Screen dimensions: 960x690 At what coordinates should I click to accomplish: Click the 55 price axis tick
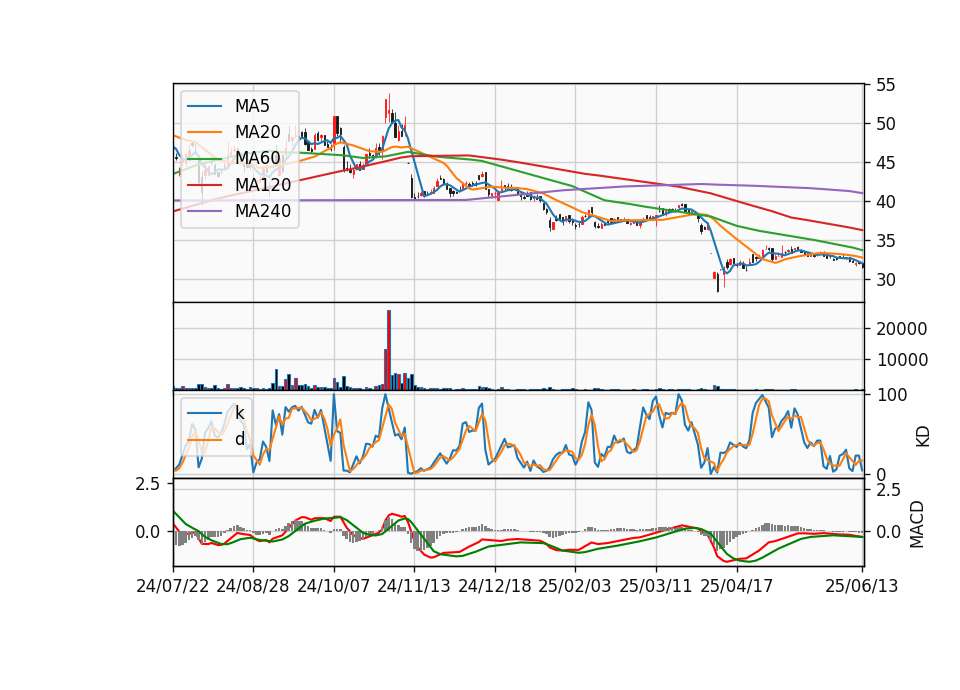coord(885,85)
